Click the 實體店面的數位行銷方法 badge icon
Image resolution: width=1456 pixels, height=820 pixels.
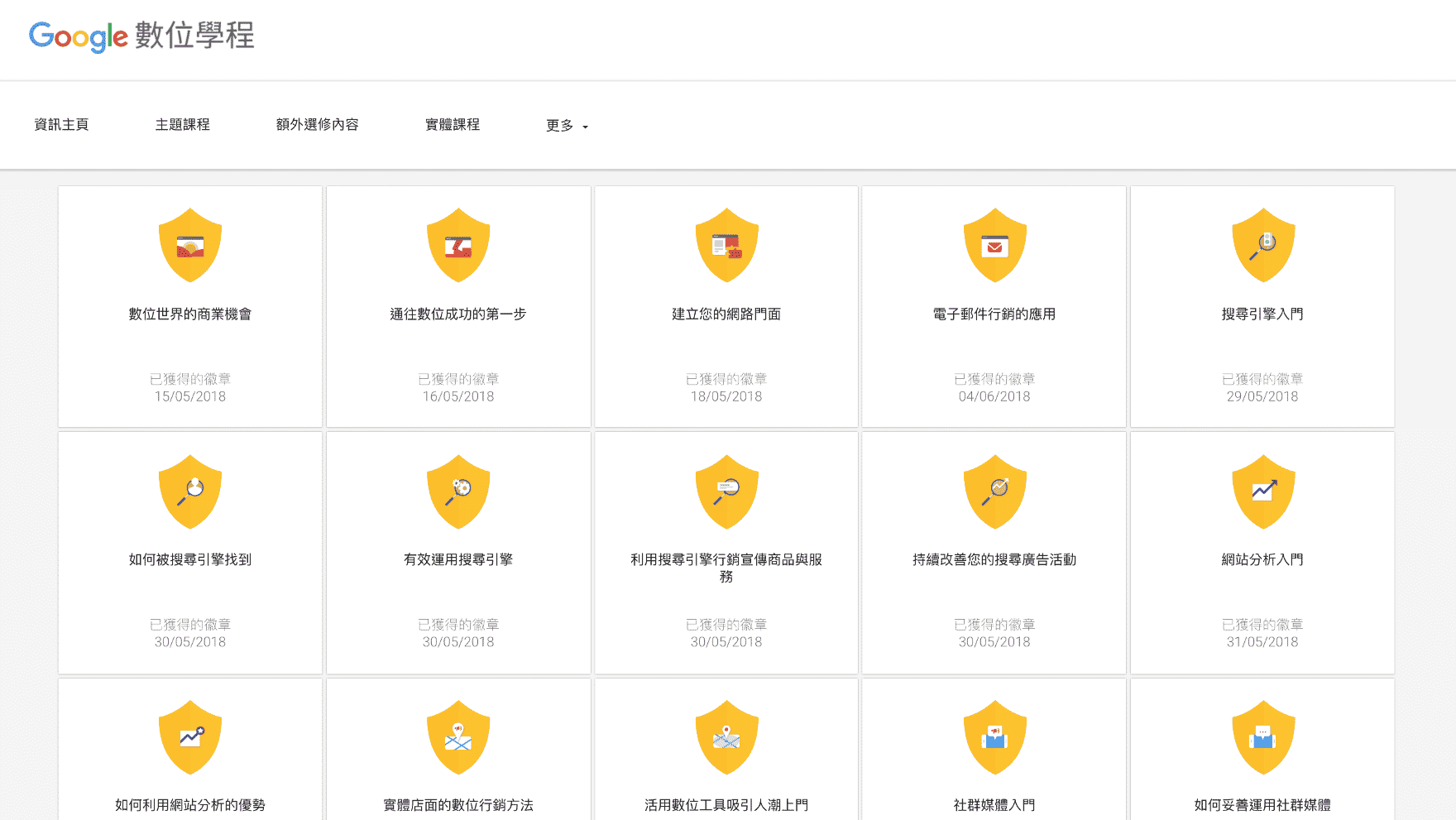coord(458,737)
